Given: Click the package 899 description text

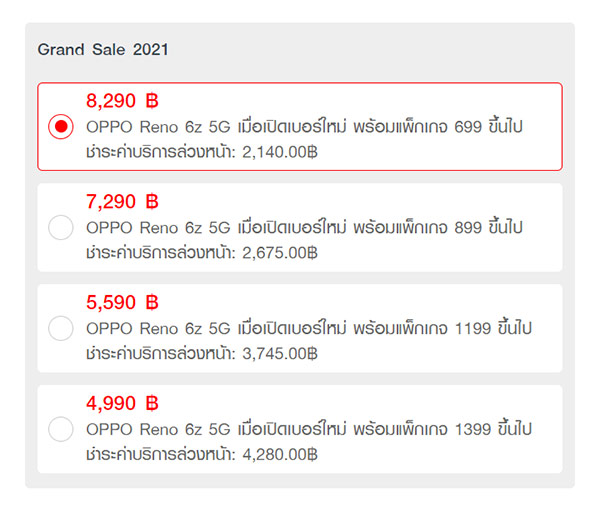Looking at the screenshot, I should pos(305,228).
